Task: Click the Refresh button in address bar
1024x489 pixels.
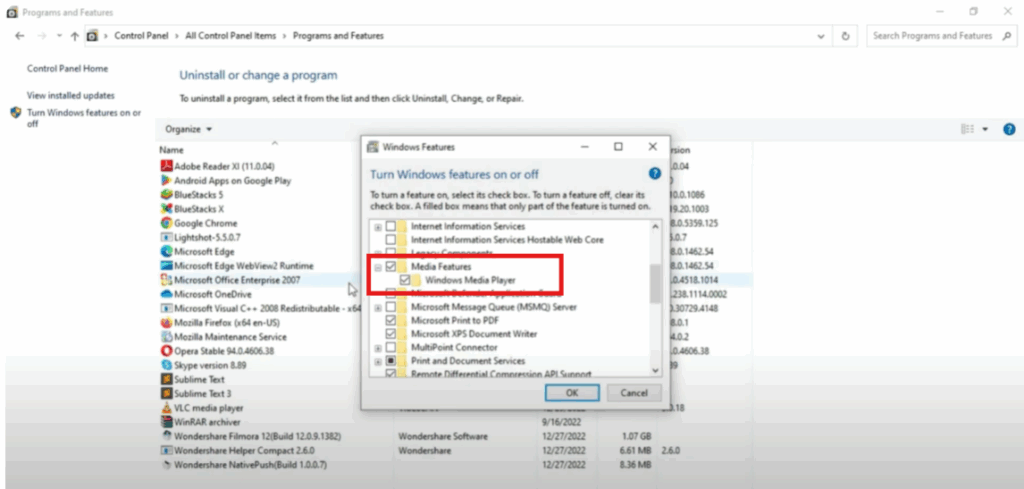Action: (846, 37)
